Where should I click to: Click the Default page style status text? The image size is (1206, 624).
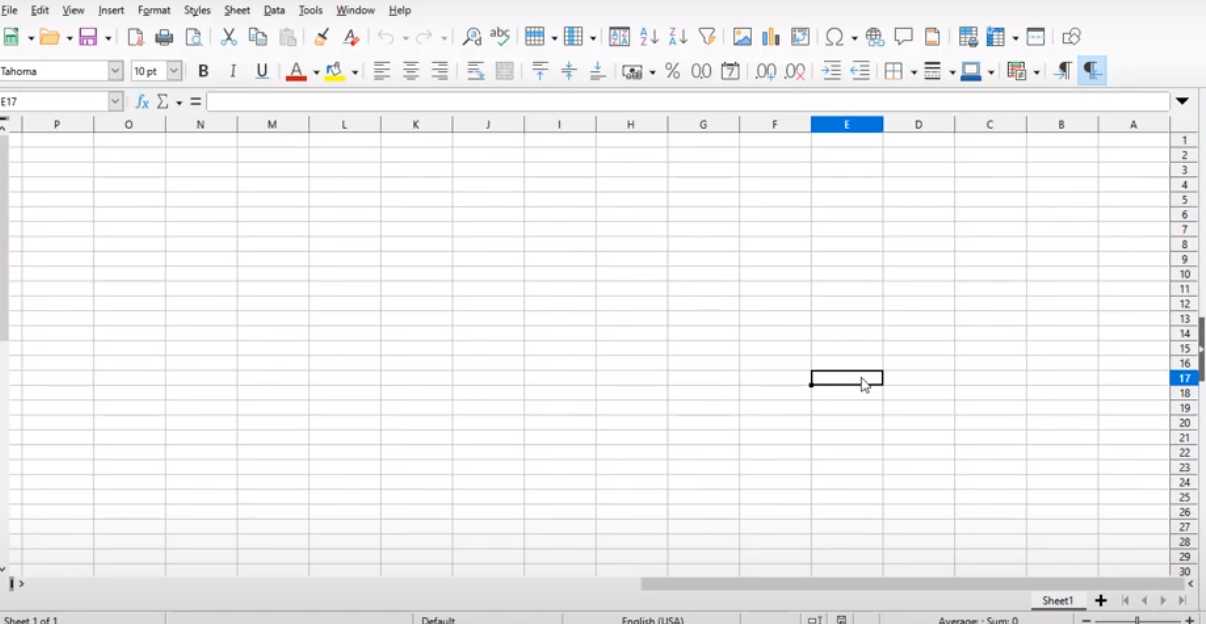[438, 620]
